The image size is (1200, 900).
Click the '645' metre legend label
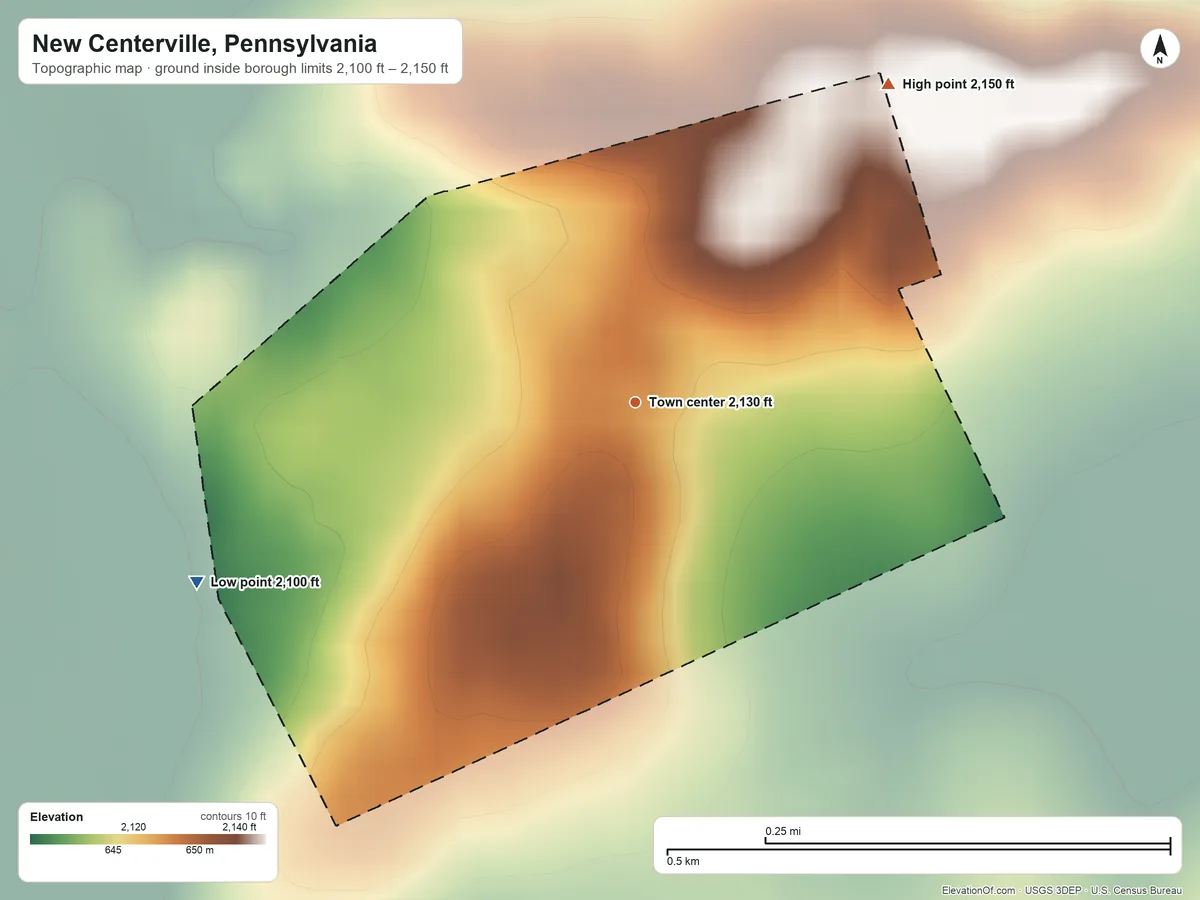[113, 851]
